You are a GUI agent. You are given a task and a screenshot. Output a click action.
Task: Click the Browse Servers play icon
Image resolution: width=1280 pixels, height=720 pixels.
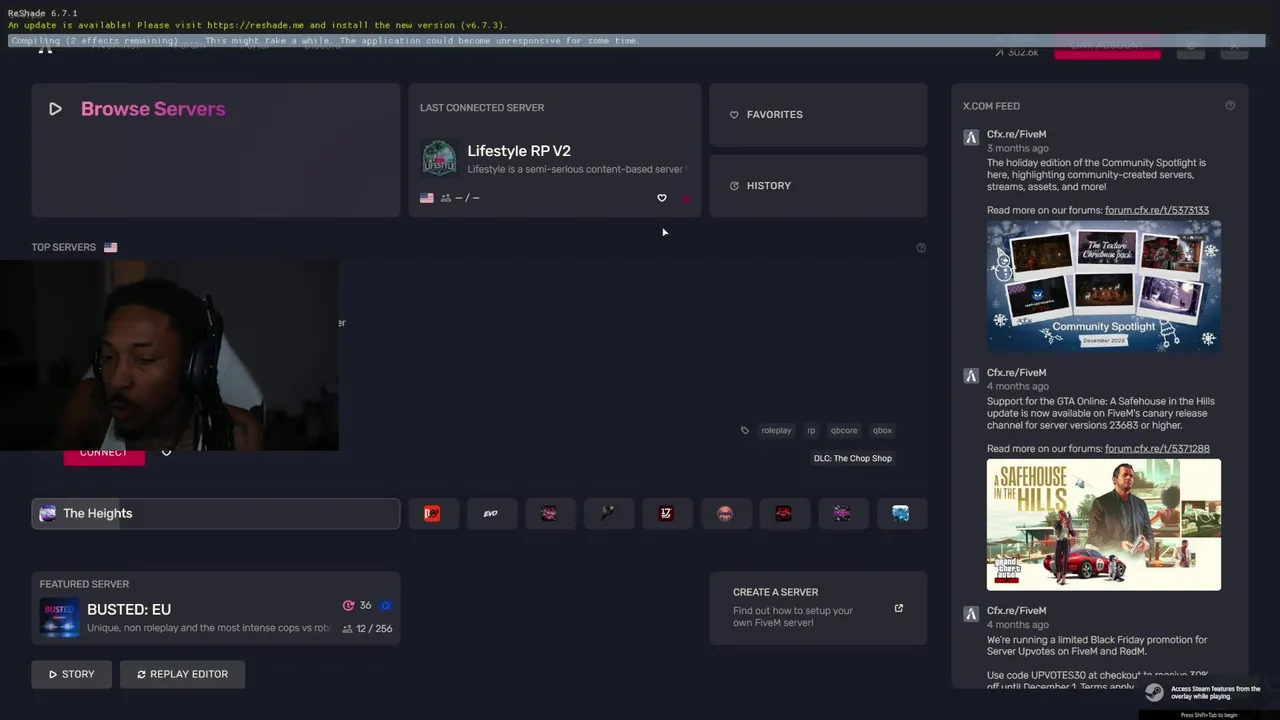pyautogui.click(x=55, y=109)
